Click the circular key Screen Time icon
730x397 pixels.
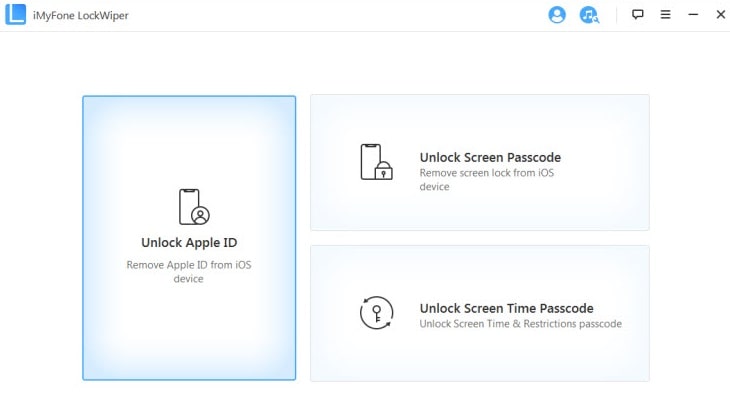click(377, 313)
